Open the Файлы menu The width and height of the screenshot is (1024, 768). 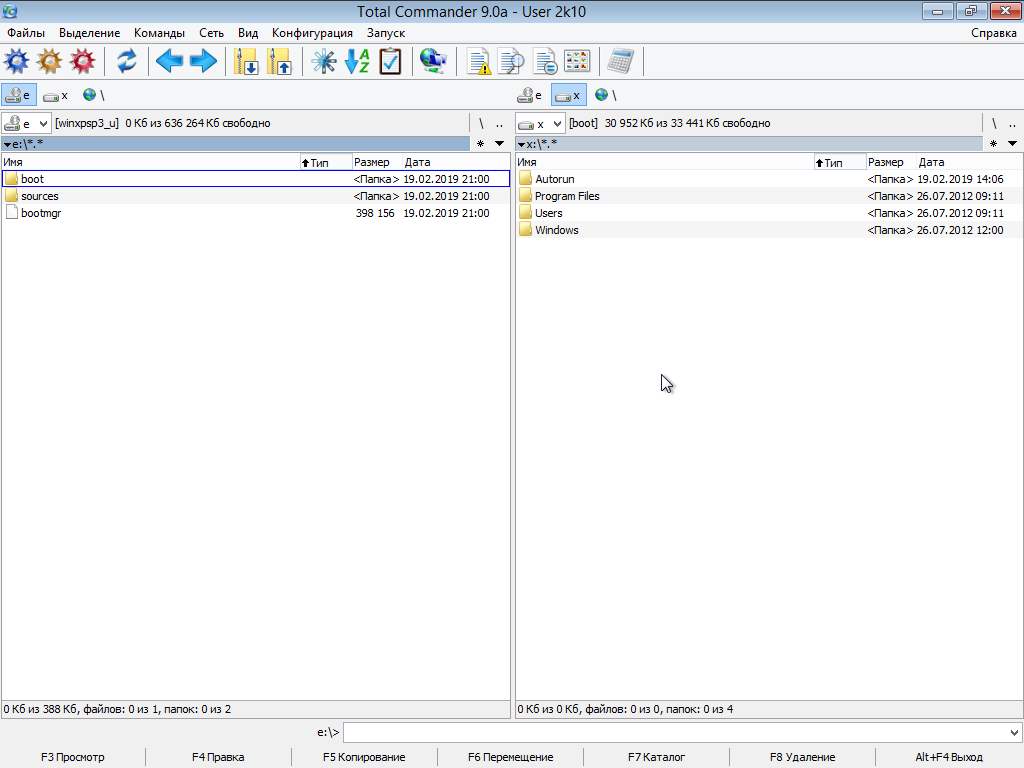(x=26, y=33)
